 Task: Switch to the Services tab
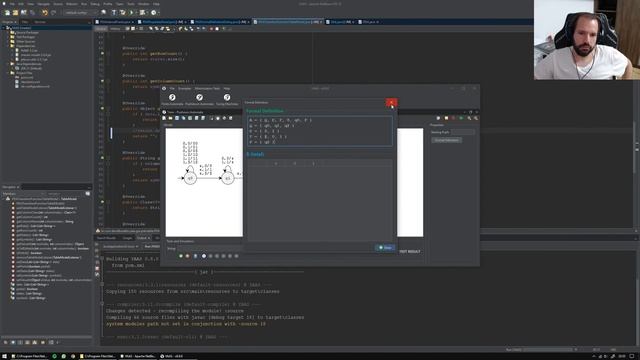click(x=40, y=22)
